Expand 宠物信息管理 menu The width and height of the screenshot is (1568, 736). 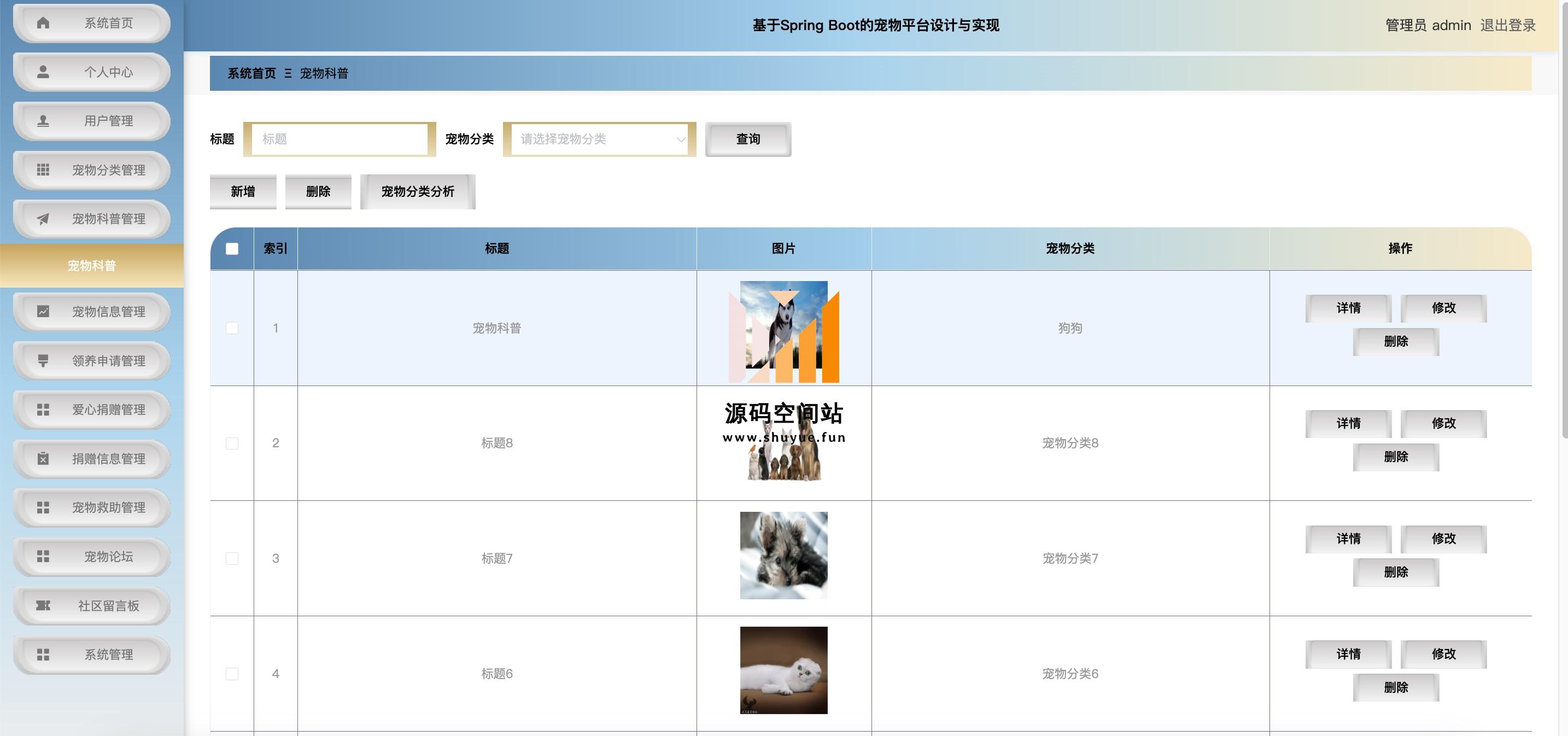[x=92, y=312]
